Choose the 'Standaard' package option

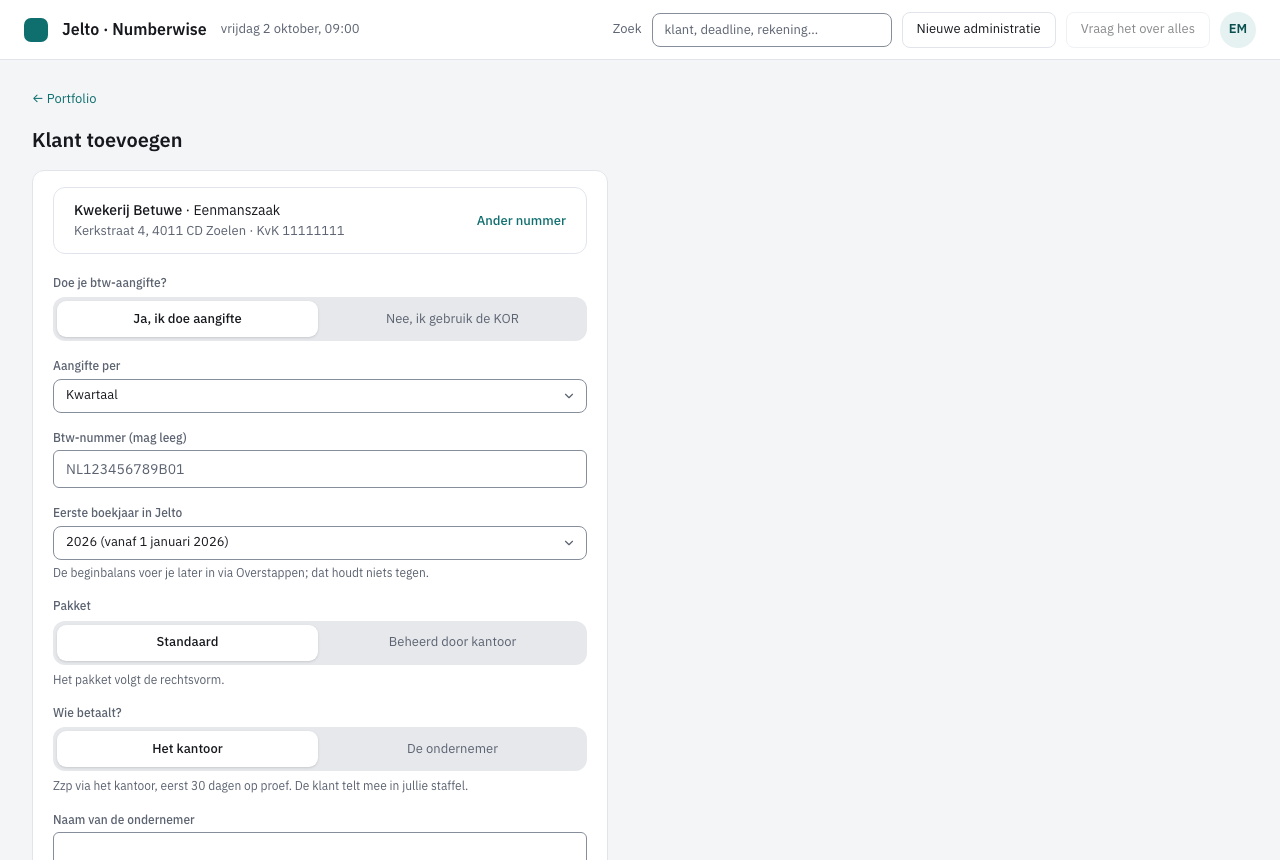pos(187,643)
